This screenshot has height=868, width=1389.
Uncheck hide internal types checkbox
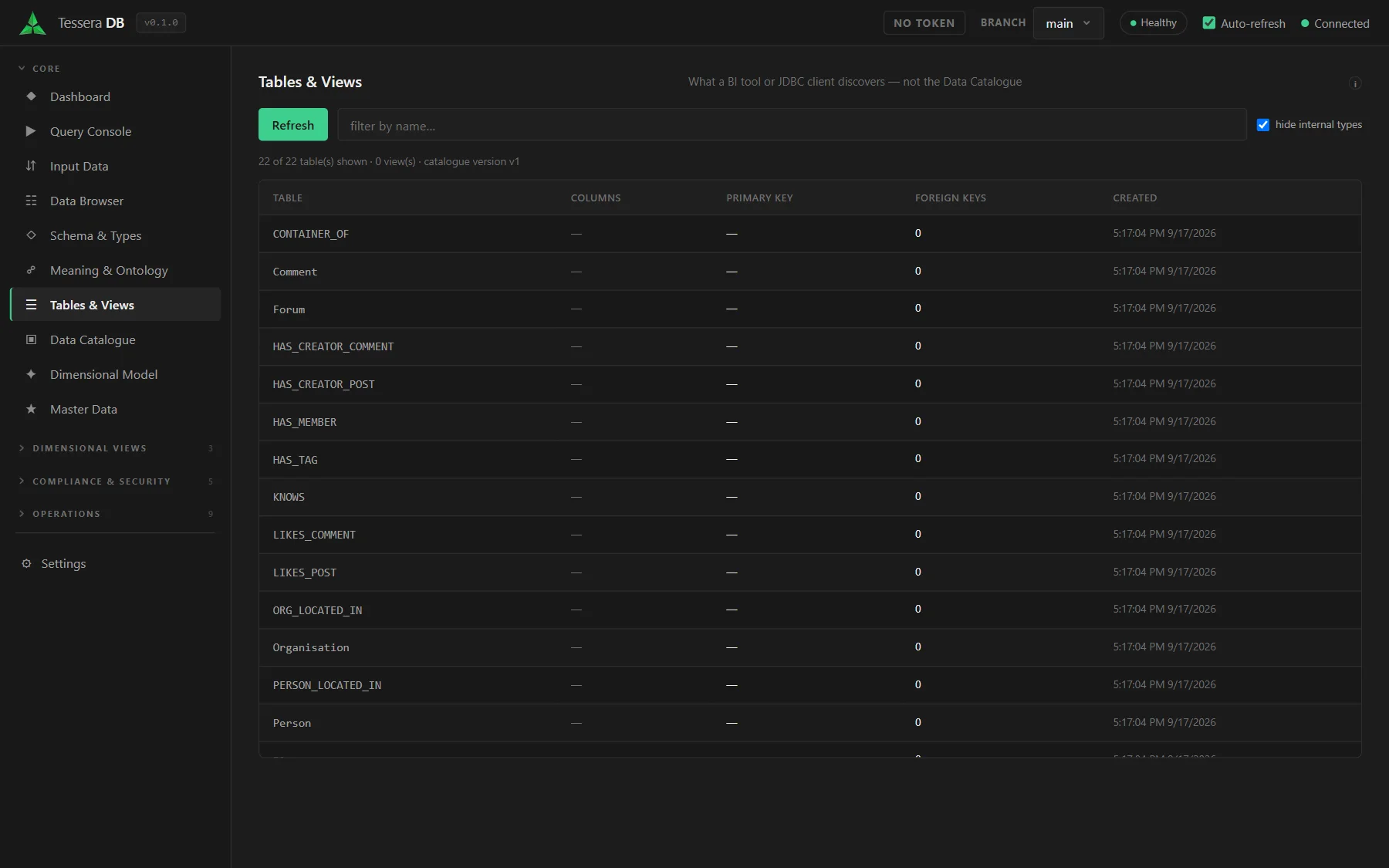[x=1262, y=125]
